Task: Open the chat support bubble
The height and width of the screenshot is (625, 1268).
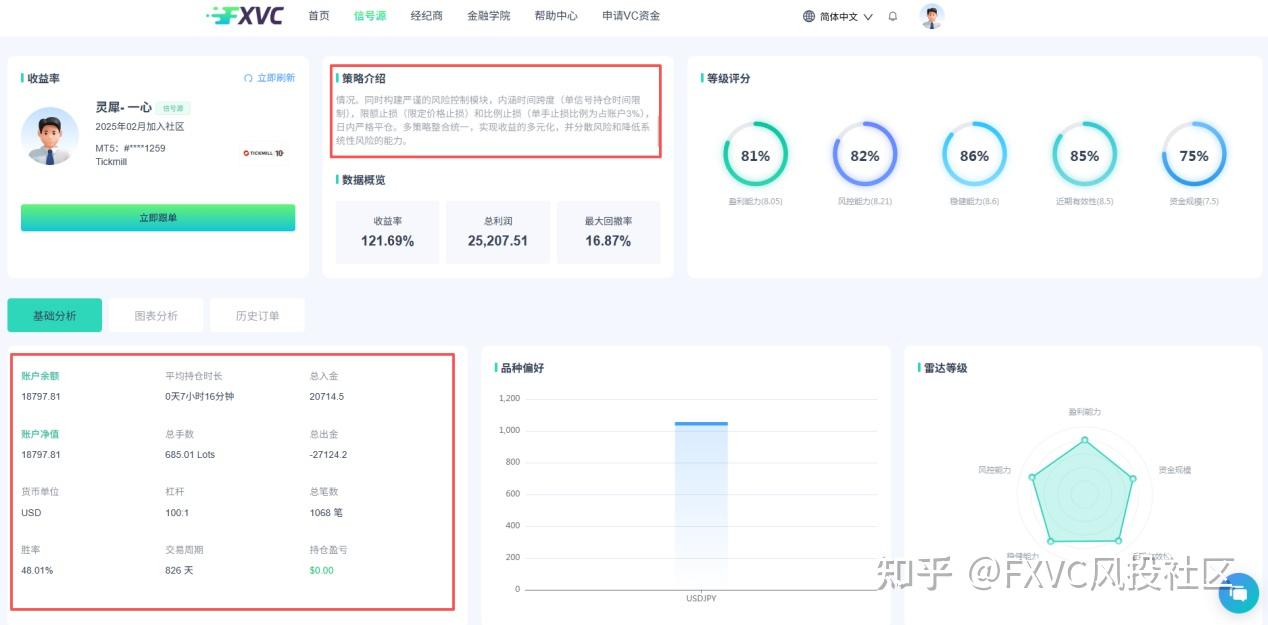Action: (1239, 593)
